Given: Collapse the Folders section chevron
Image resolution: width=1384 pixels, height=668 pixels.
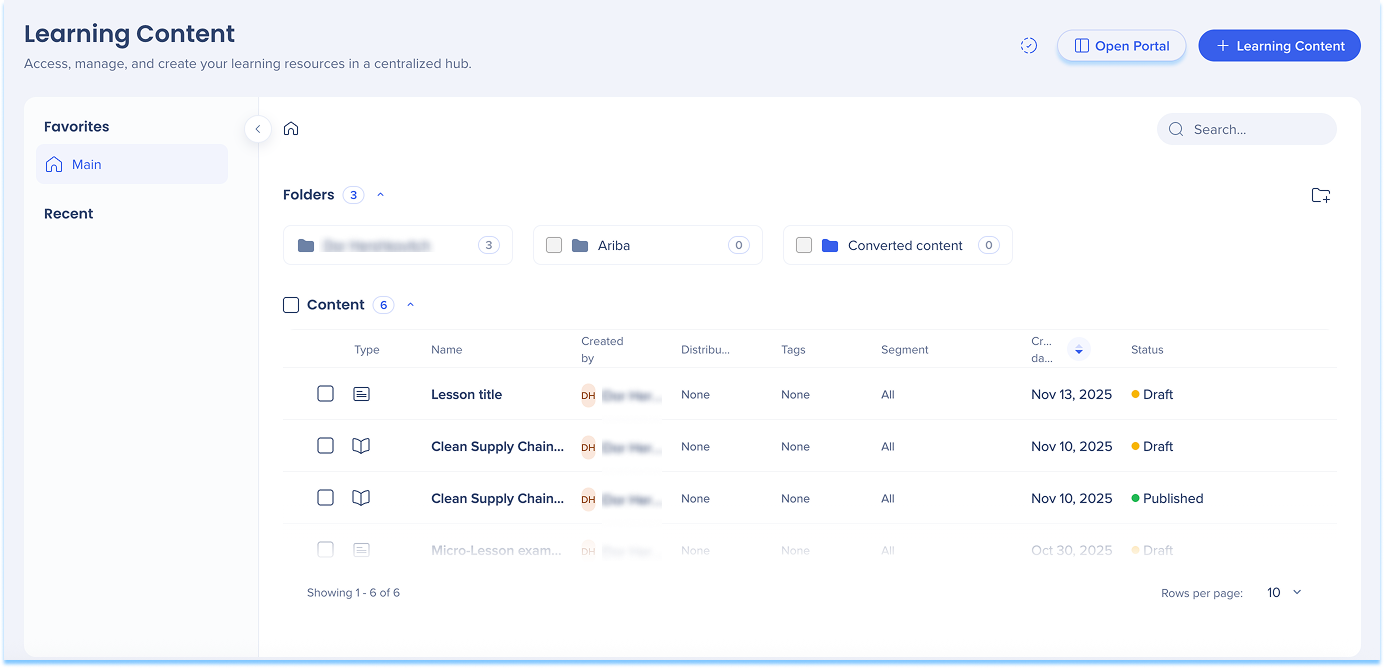Looking at the screenshot, I should click(380, 195).
